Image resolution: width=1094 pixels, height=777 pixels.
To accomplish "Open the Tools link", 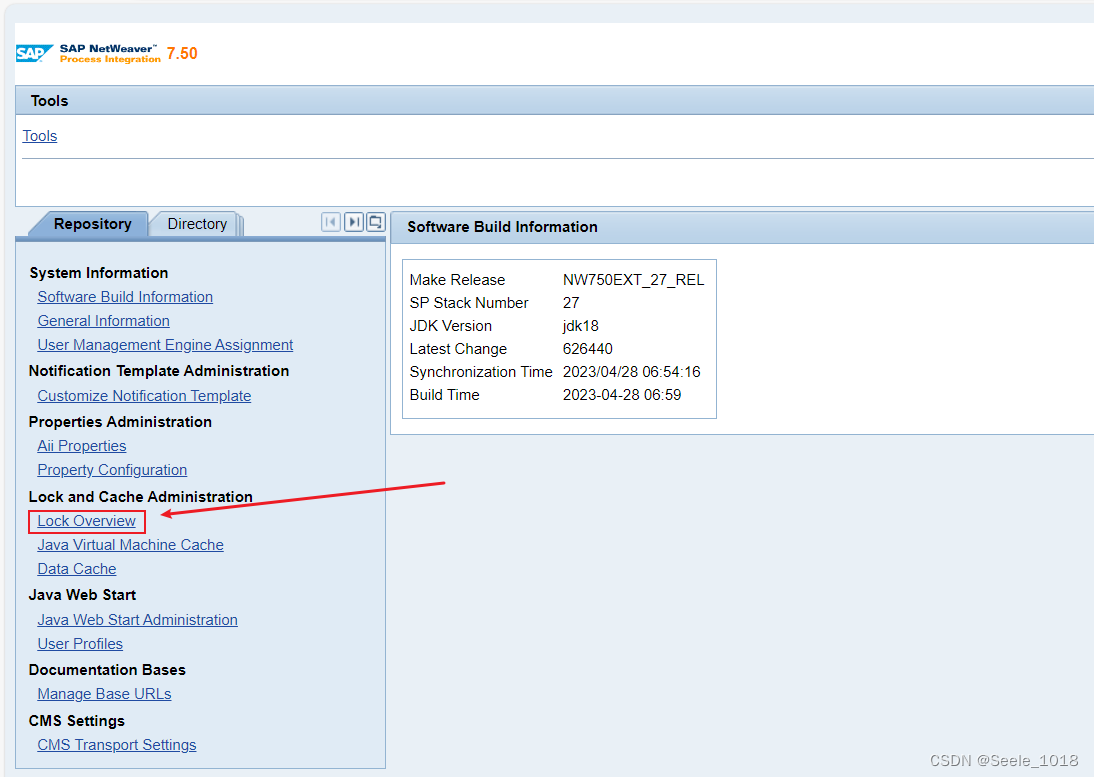I will click(40, 136).
